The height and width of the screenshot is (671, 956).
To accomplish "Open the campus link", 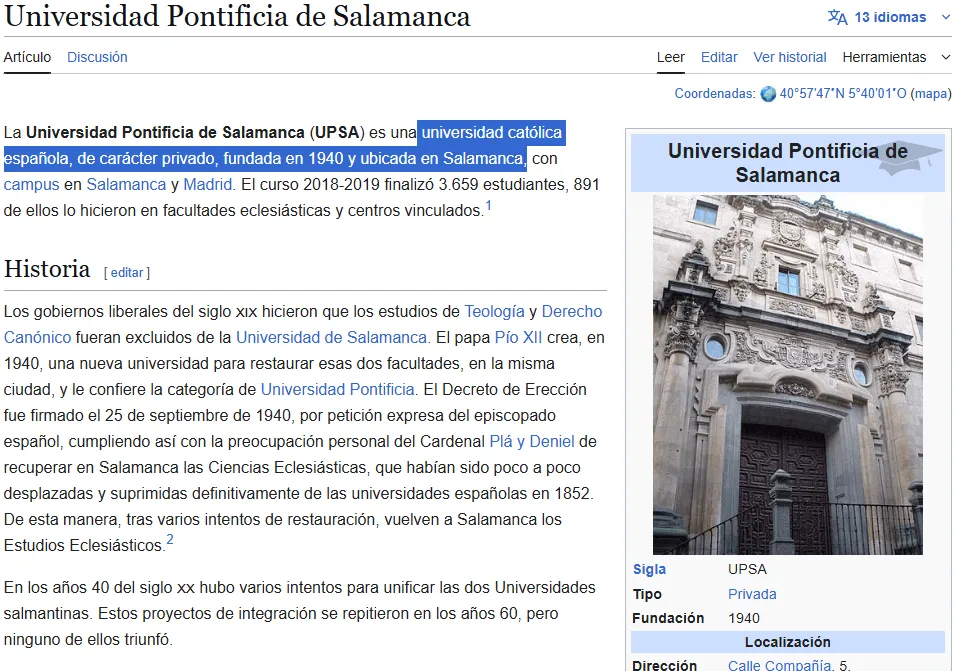I will pos(32,185).
